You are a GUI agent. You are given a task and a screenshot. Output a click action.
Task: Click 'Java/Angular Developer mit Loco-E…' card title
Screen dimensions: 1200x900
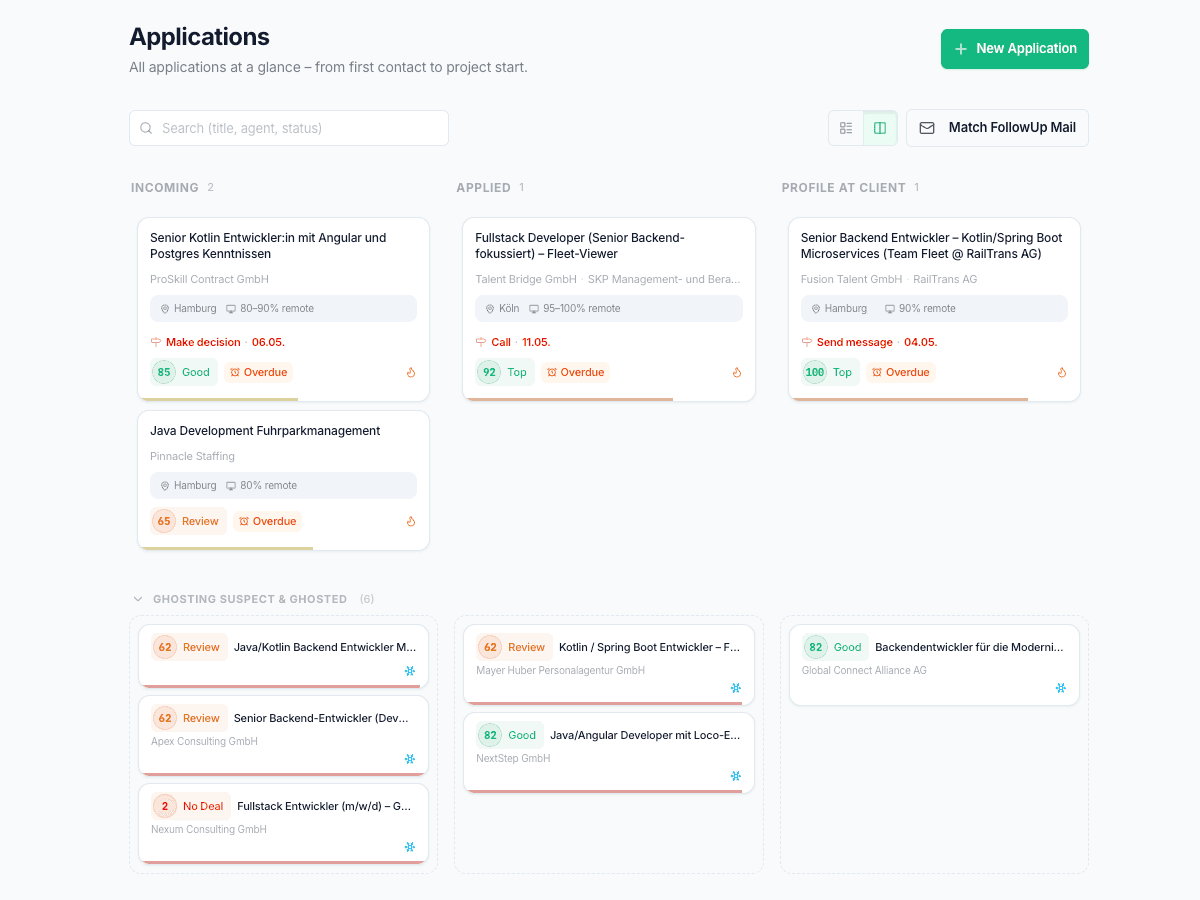tap(646, 735)
